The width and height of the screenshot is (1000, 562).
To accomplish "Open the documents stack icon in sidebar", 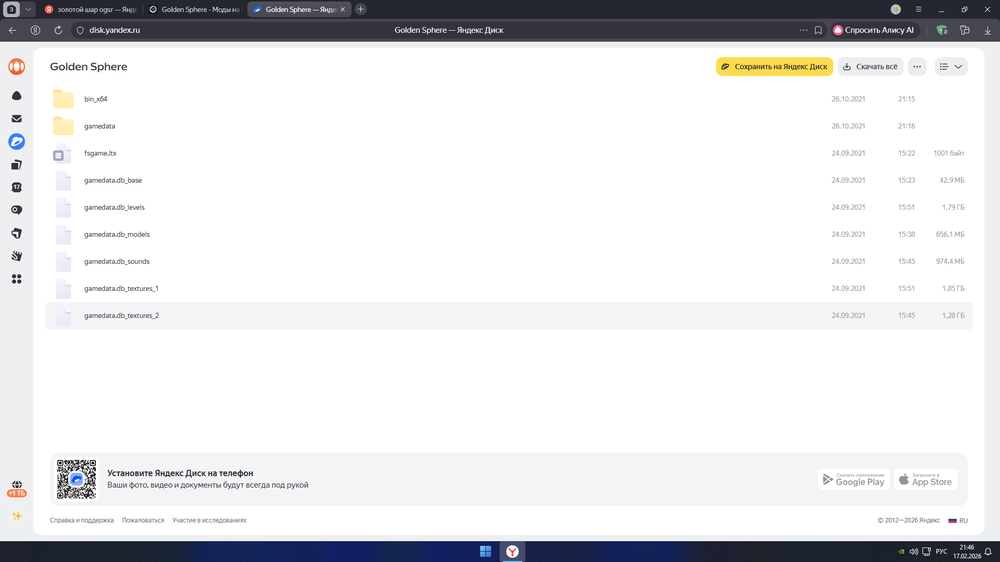I will (17, 165).
